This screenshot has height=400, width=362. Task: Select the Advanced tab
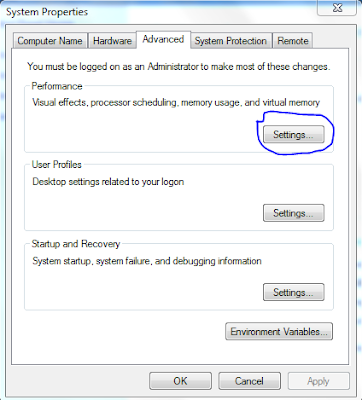(163, 39)
